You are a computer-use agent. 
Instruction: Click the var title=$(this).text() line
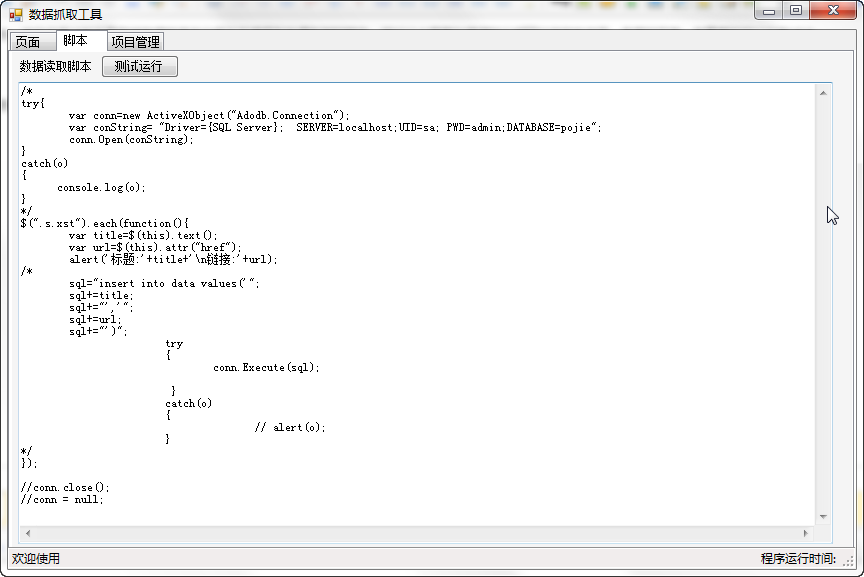[143, 235]
